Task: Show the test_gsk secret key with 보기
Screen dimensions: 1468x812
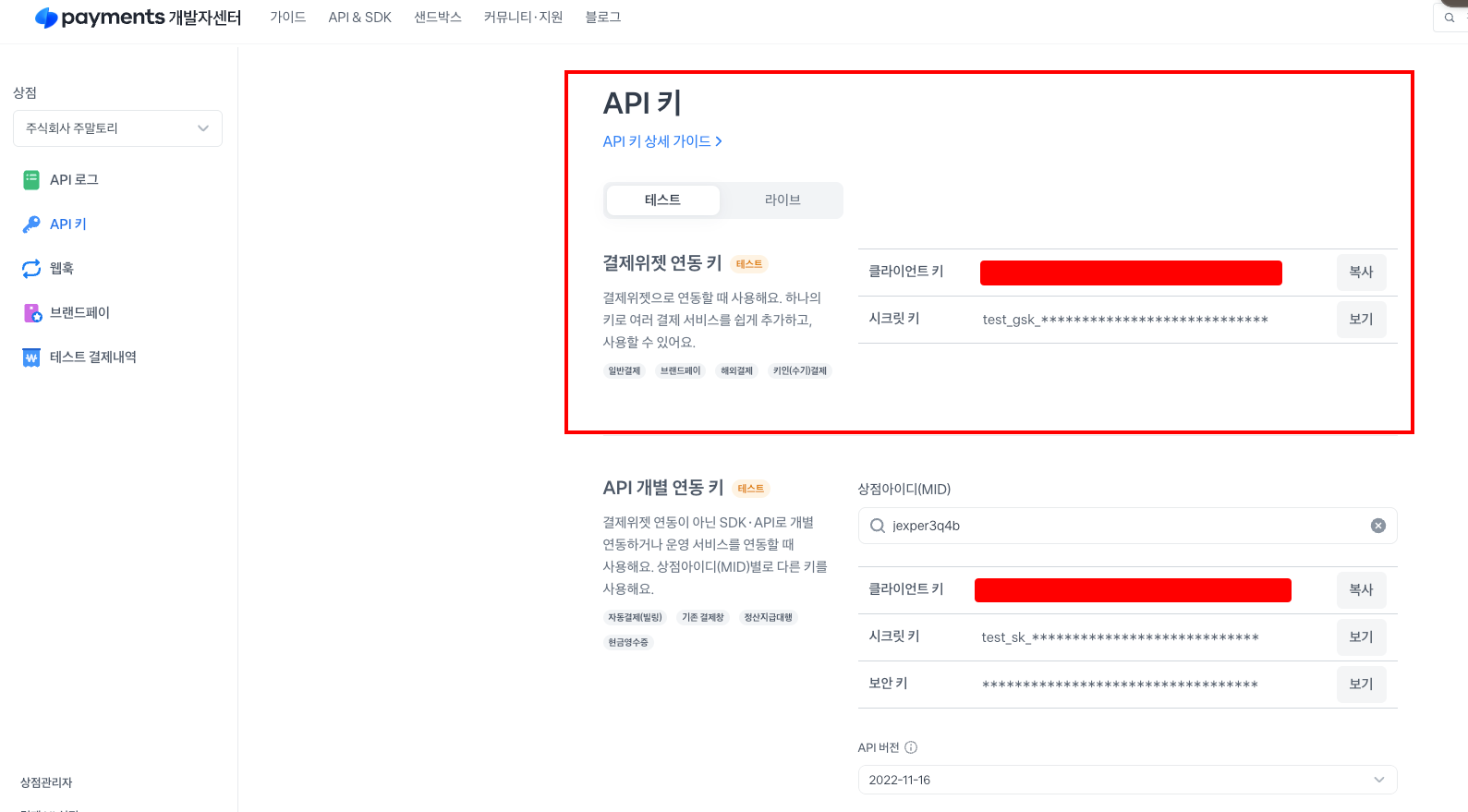Action: 1361,320
